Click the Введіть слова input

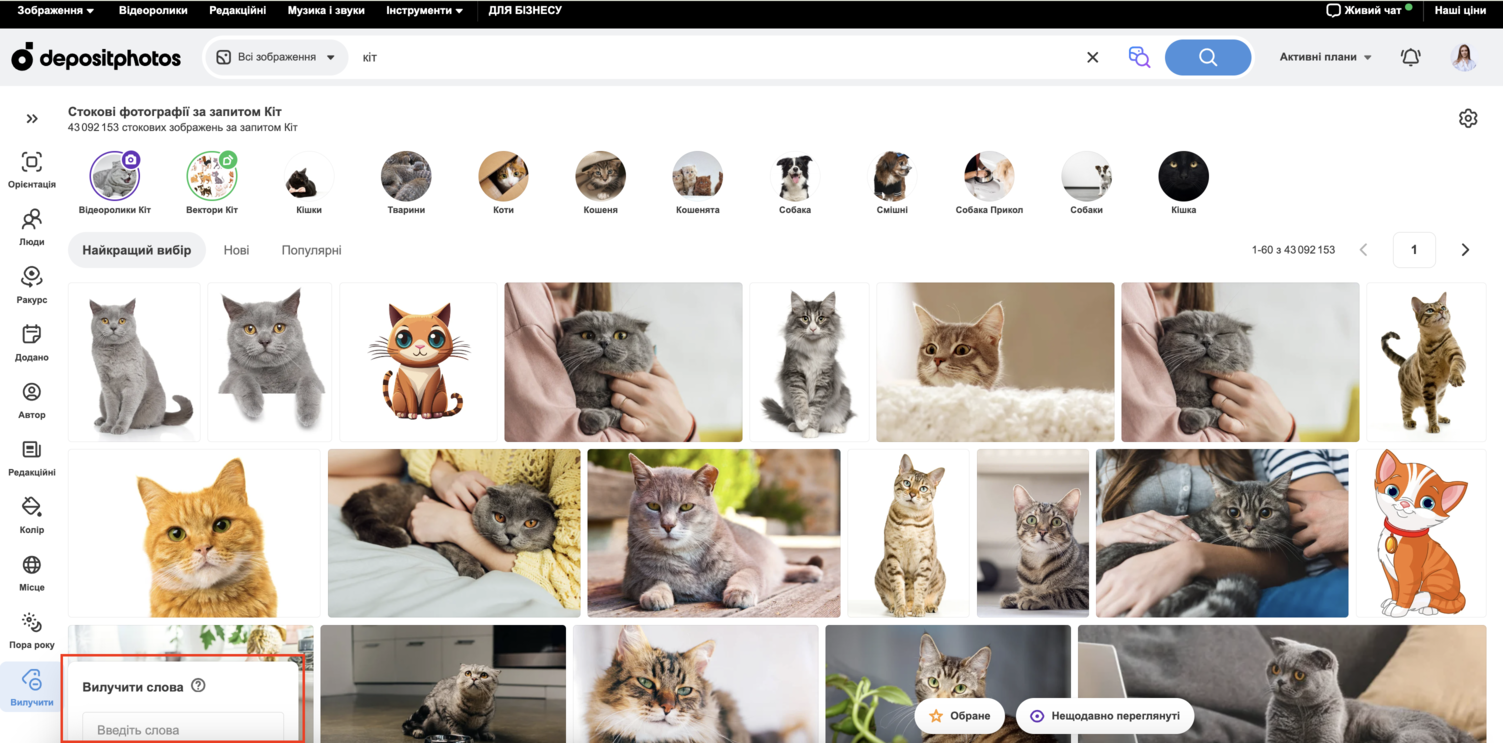point(183,729)
